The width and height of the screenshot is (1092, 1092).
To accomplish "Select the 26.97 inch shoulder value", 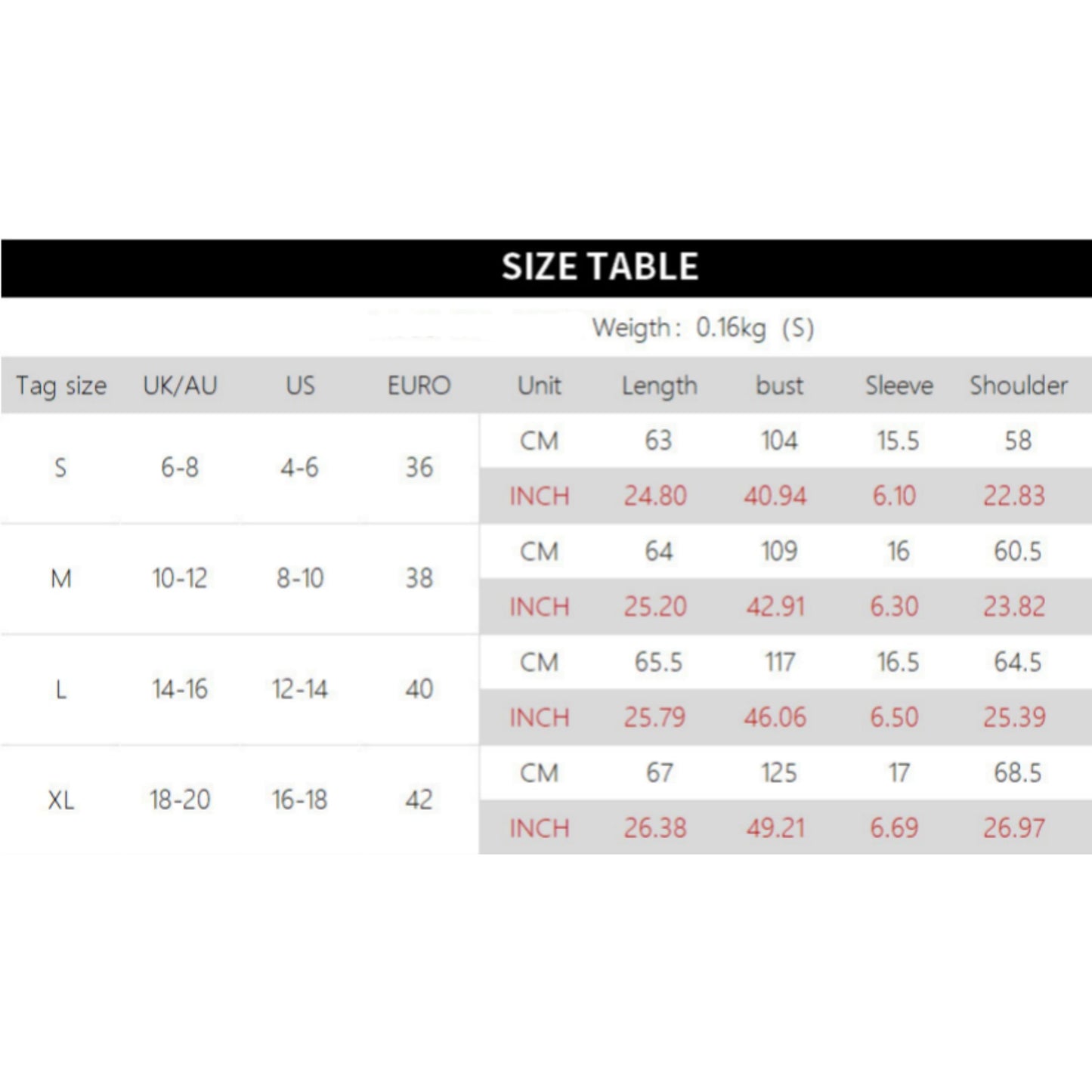I will pos(1014,828).
